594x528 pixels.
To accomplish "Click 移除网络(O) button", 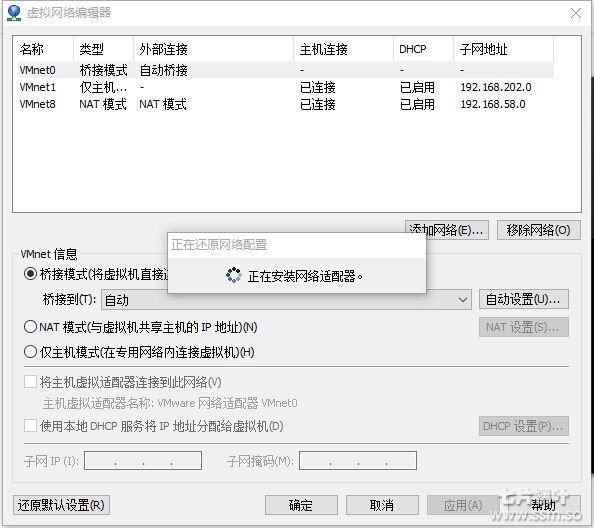I will (539, 230).
